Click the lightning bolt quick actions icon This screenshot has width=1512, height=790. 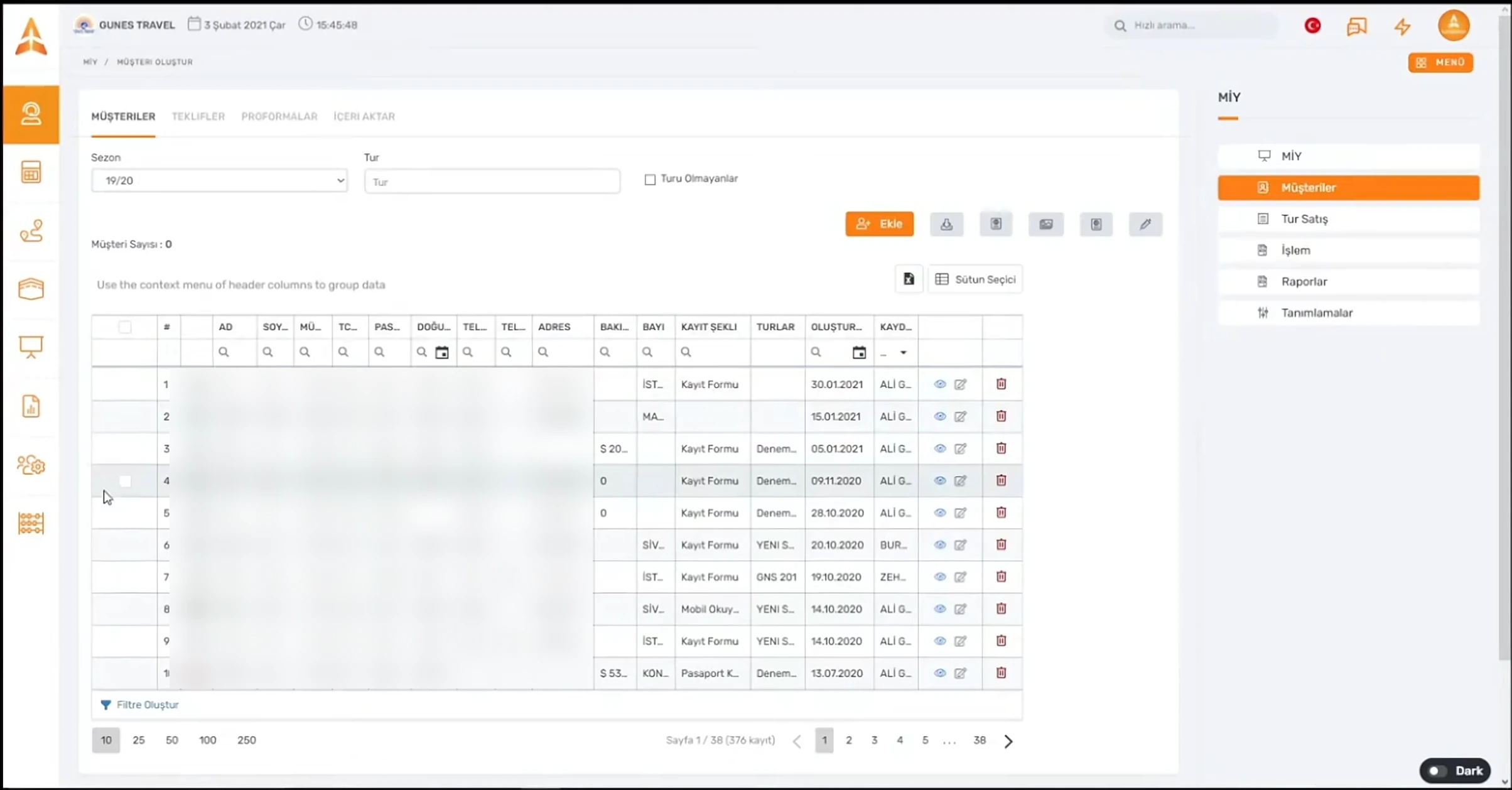pos(1403,26)
